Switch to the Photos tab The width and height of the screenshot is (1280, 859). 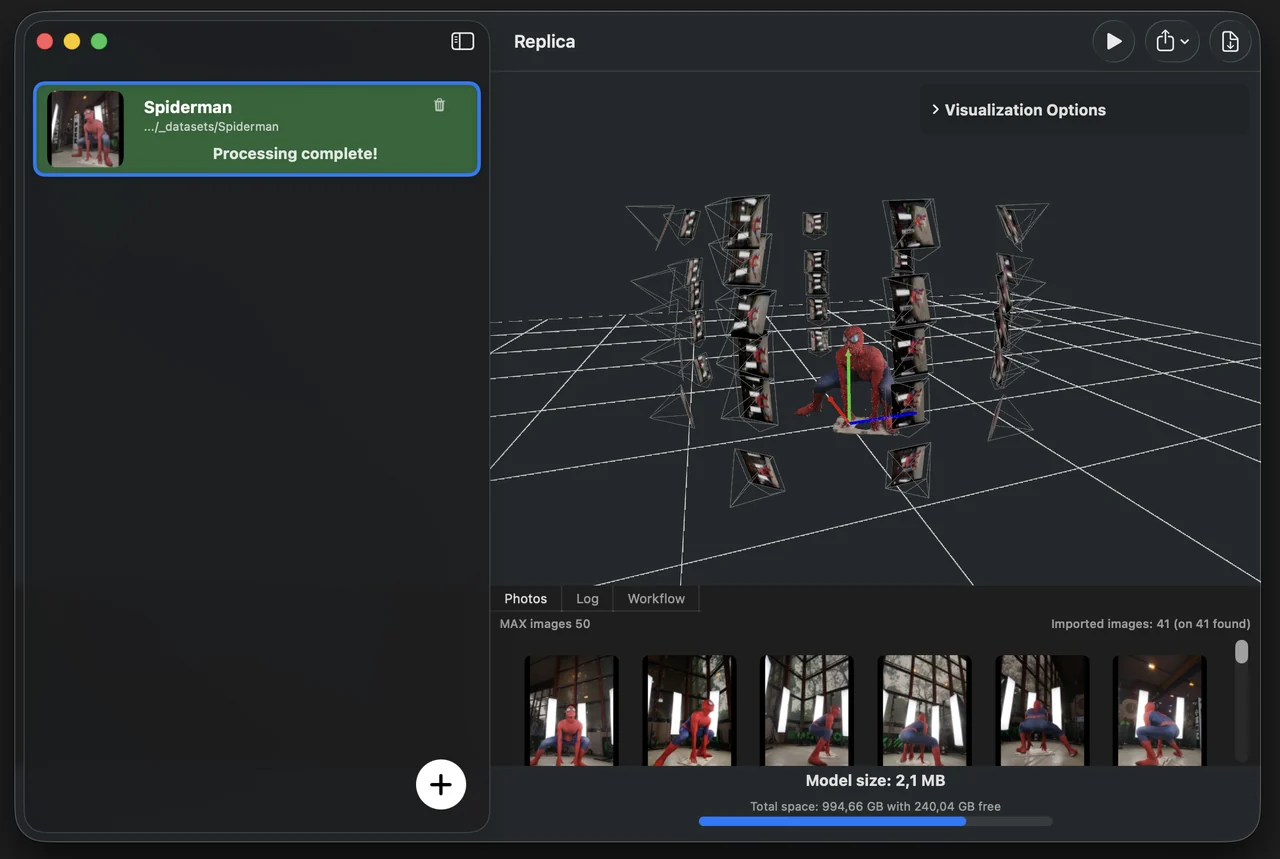coord(525,598)
